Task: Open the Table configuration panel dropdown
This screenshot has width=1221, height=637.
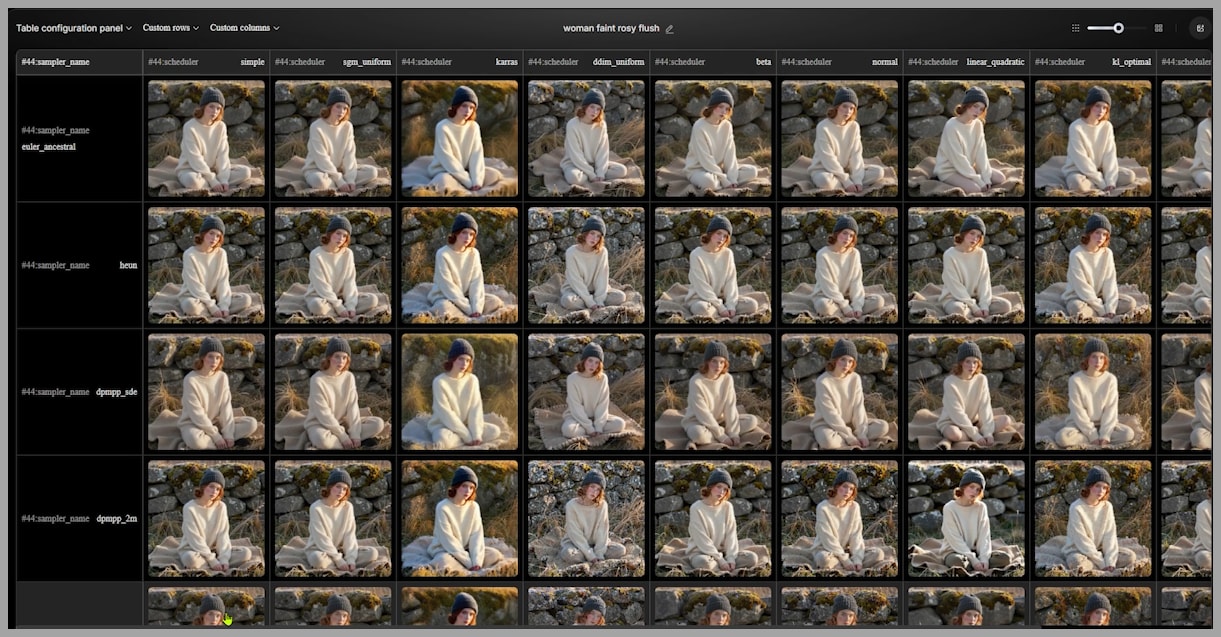Action: [74, 28]
